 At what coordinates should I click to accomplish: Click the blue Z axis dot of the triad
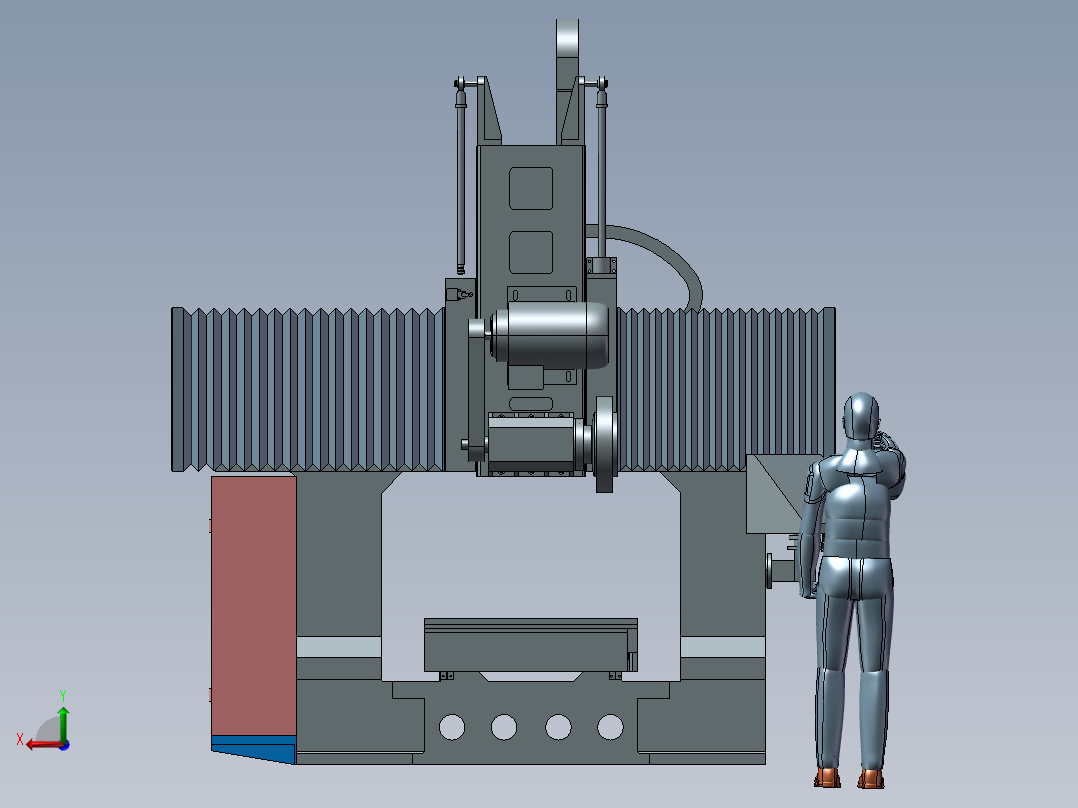coord(64,745)
